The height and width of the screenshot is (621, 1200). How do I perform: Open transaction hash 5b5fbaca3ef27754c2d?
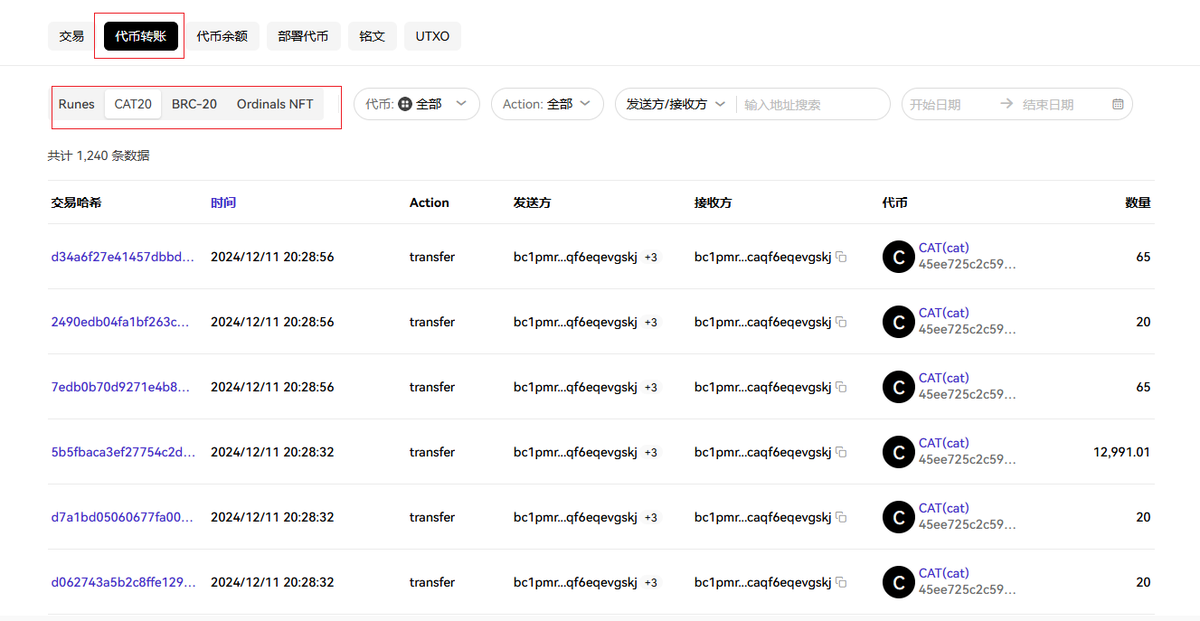(123, 452)
